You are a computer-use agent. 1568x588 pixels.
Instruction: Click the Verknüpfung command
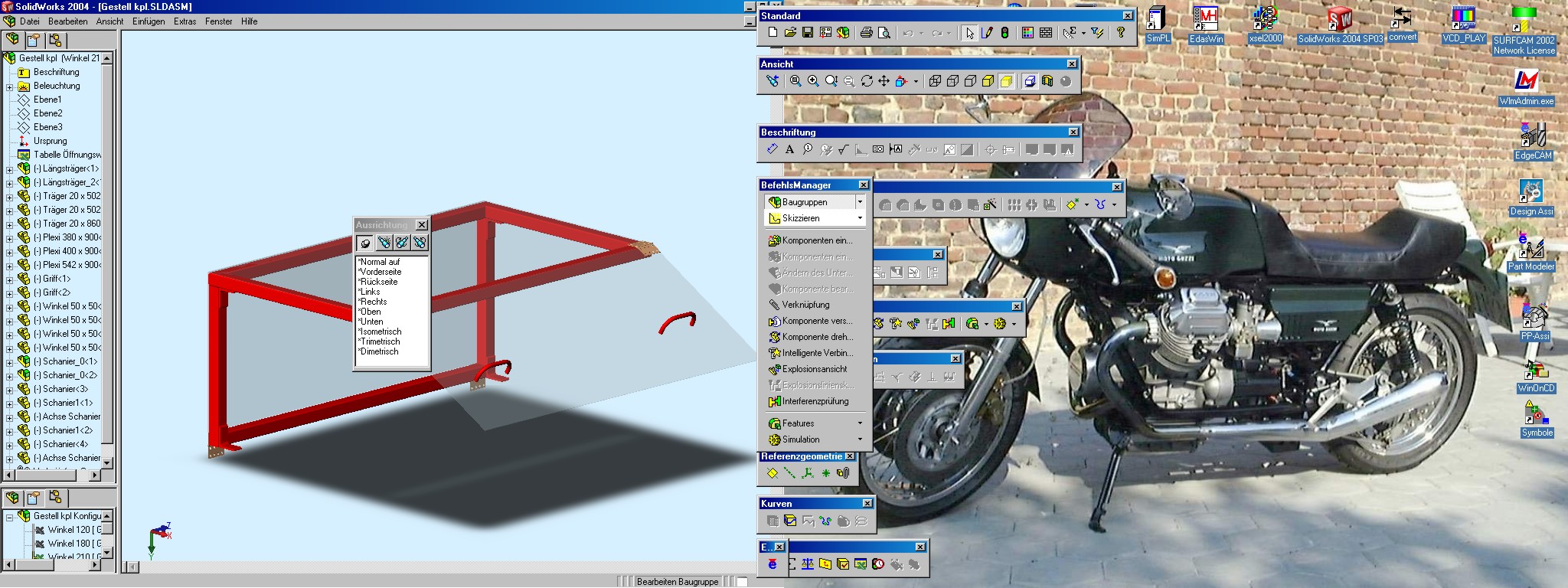799,305
